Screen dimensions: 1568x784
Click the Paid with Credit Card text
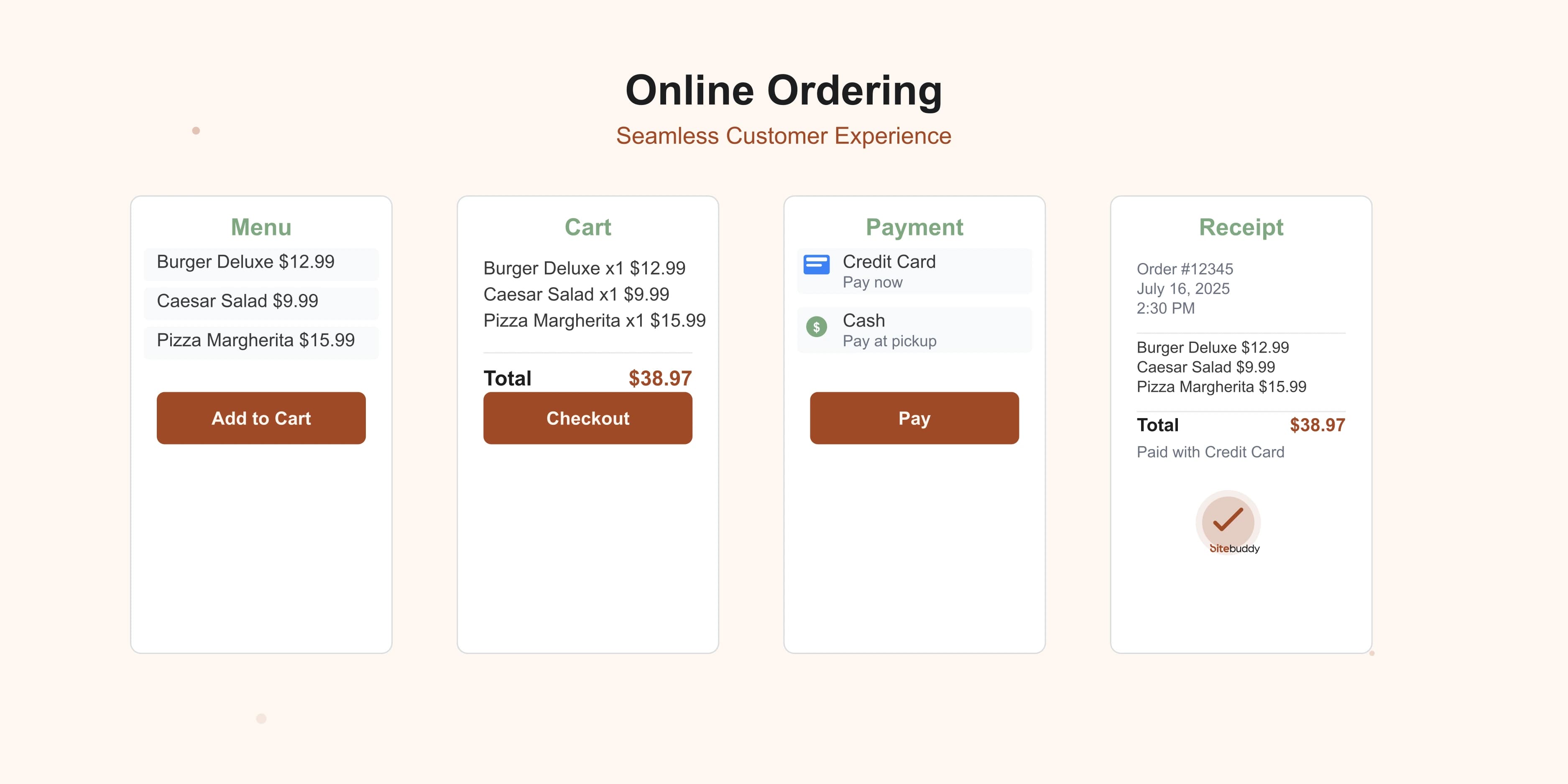[1210, 452]
